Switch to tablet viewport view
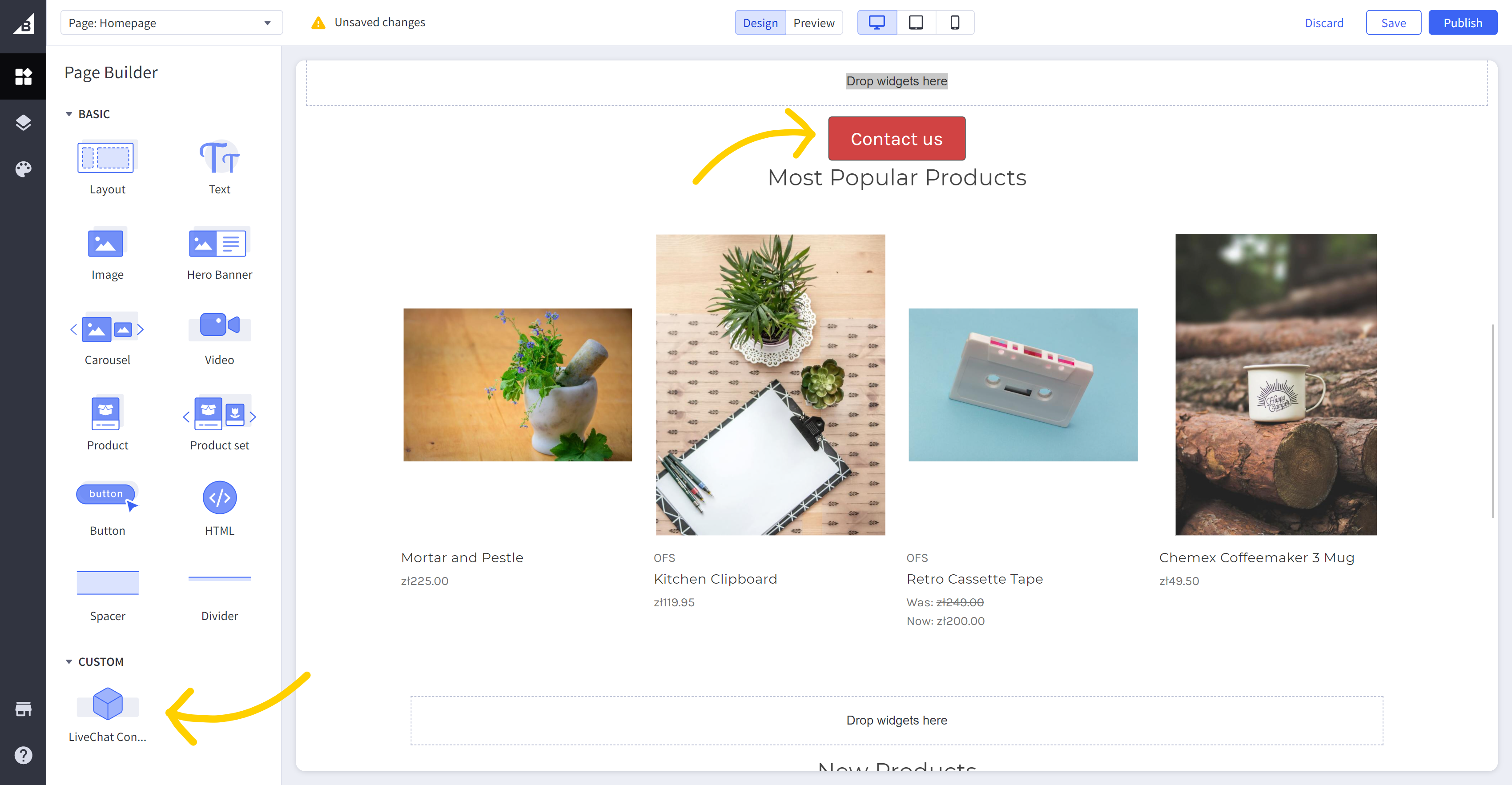The image size is (1512, 785). (915, 22)
